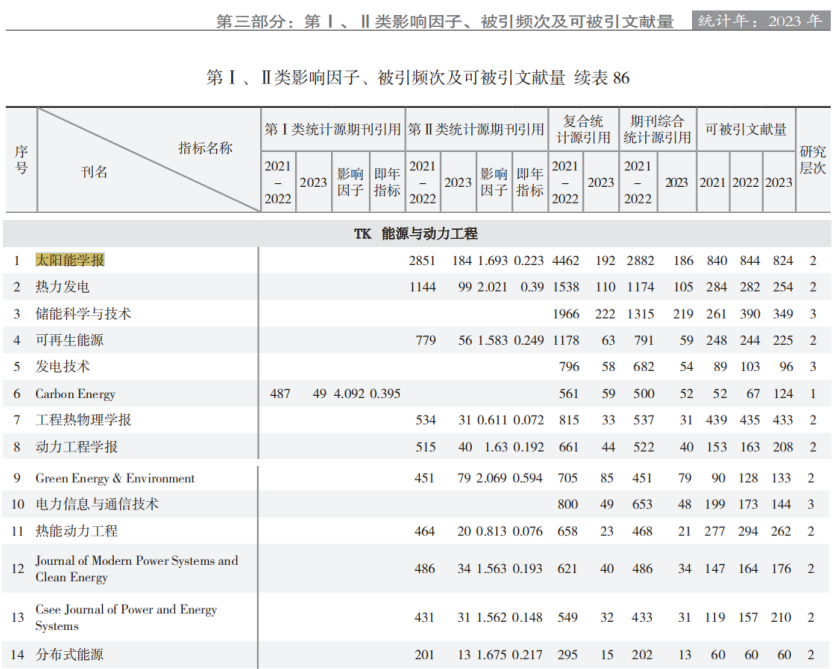The width and height of the screenshot is (836, 669).
Task: Click 太阳能学报 composite citation 4462
Action: (566, 261)
